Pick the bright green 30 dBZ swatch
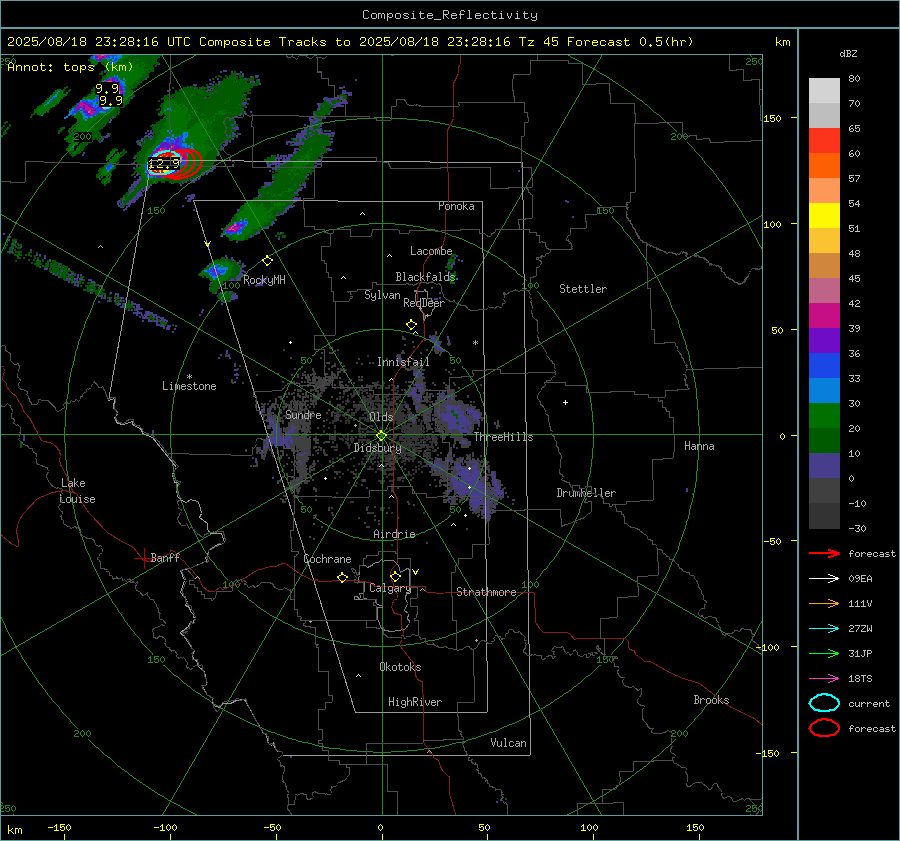Viewport: 900px width, 841px height. click(824, 415)
